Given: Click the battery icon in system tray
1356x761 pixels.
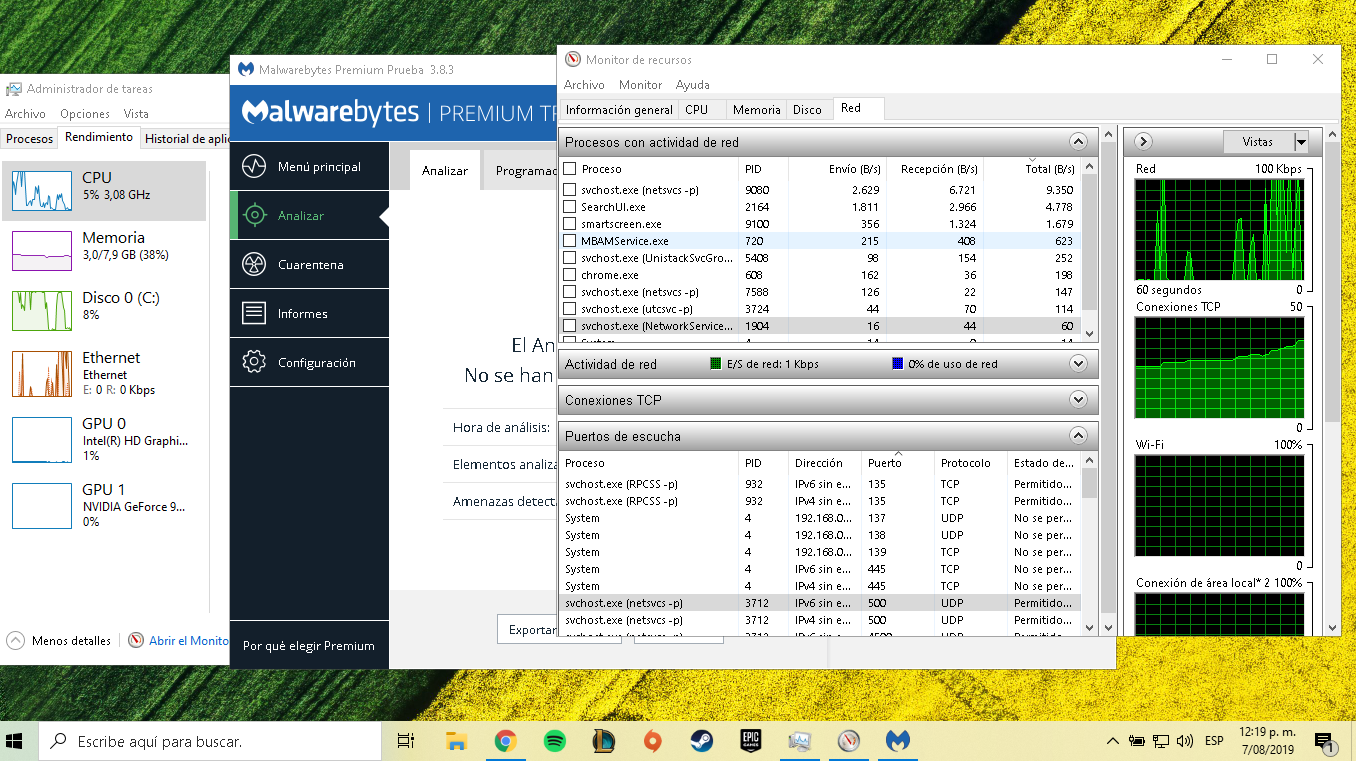Looking at the screenshot, I should coord(1136,741).
